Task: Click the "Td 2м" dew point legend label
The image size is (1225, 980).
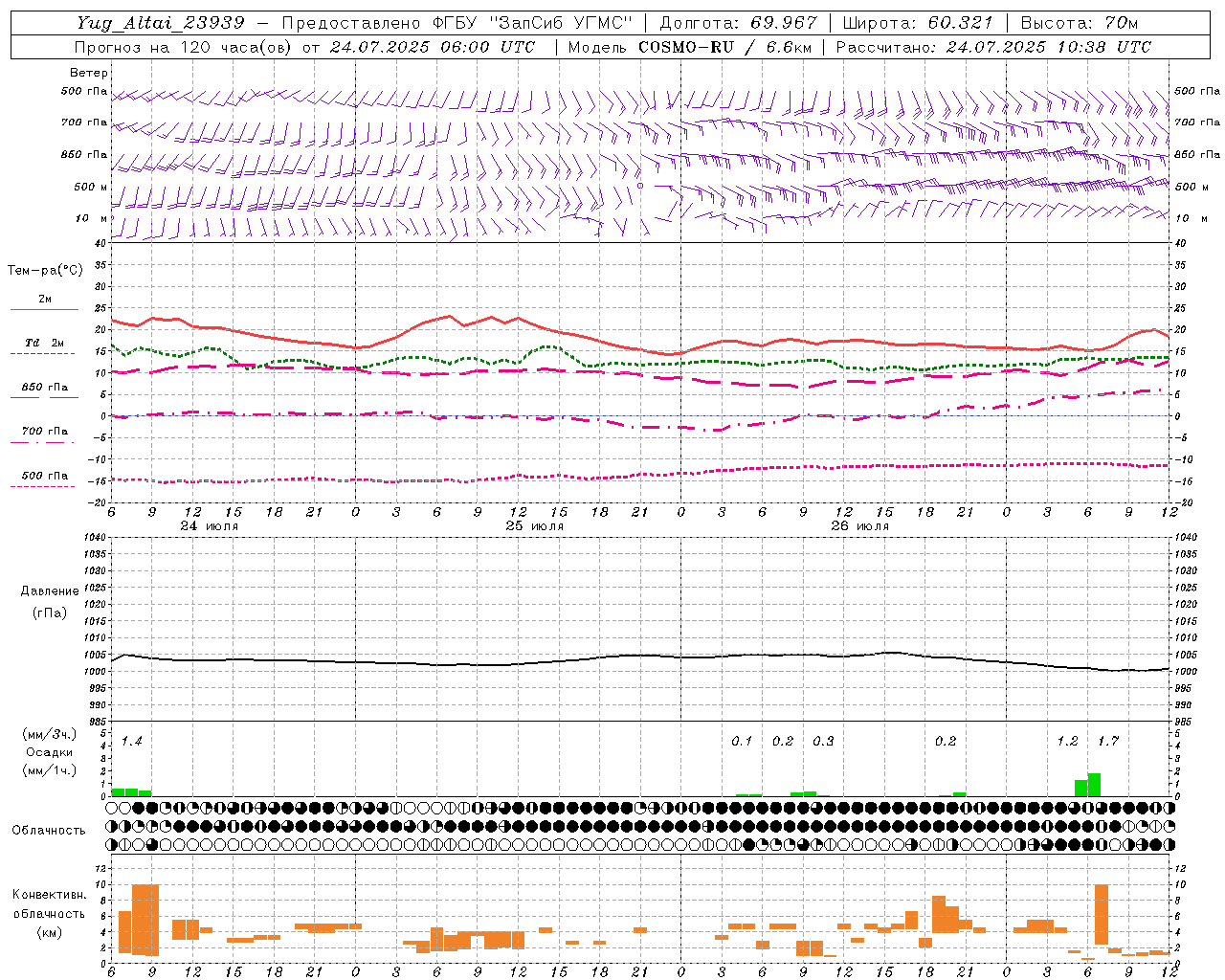Action: point(44,343)
